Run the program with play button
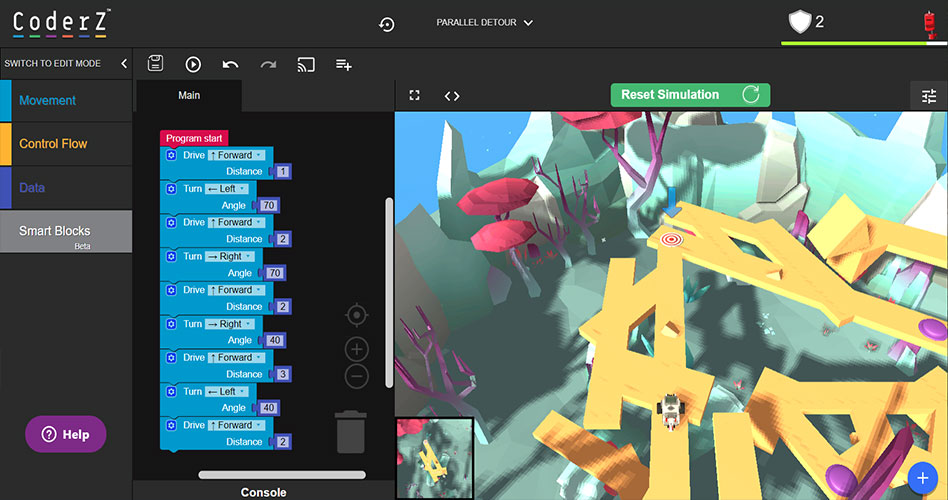This screenshot has width=948, height=500. pyautogui.click(x=193, y=64)
